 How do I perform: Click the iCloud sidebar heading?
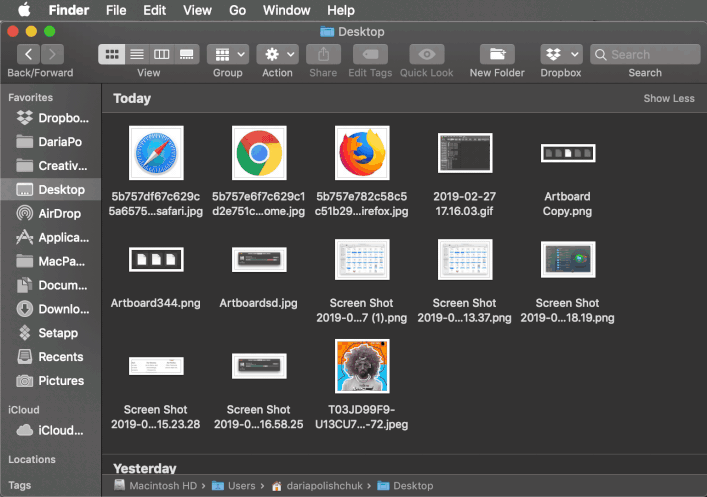coord(24,410)
